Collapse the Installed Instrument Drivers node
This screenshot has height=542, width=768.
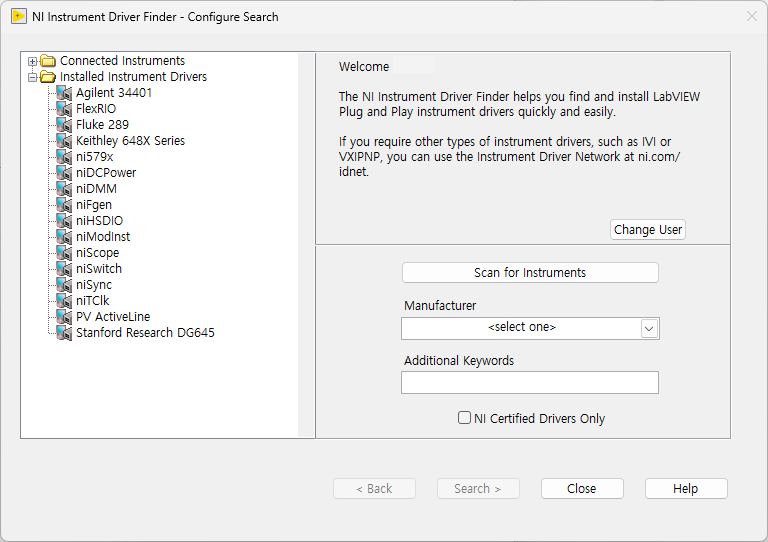click(x=32, y=77)
